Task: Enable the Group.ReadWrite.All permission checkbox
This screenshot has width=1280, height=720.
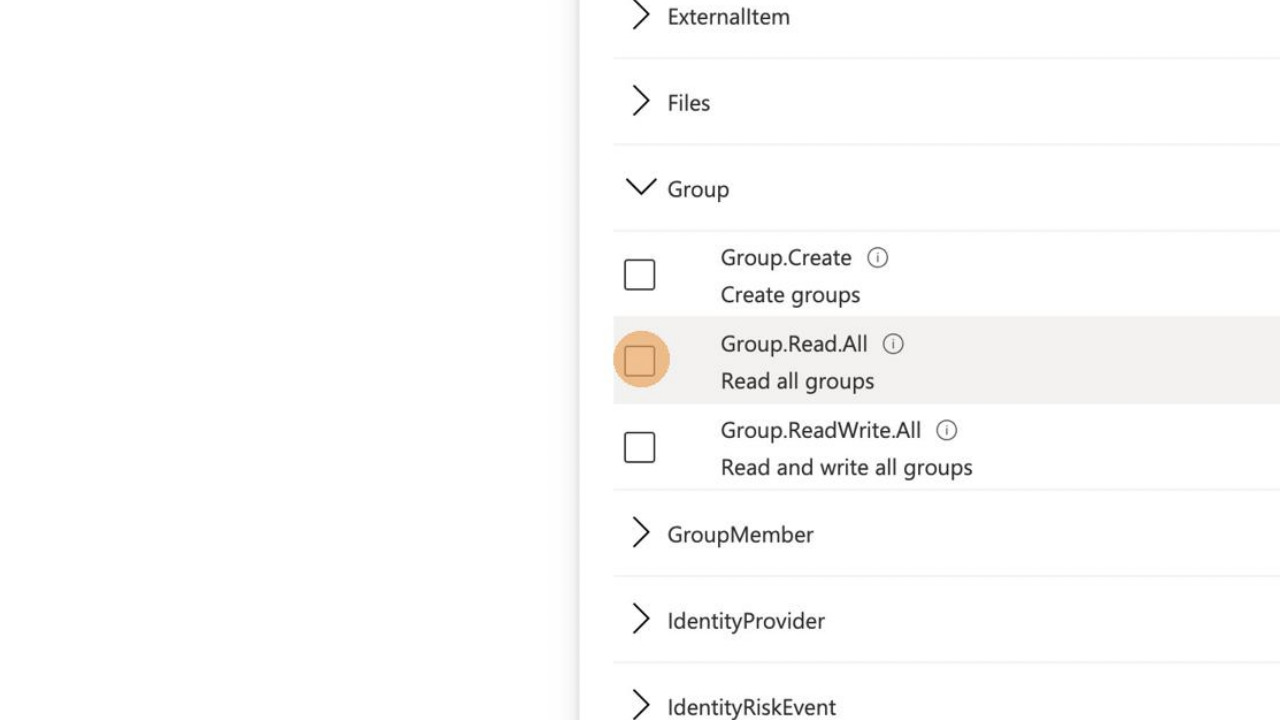Action: click(x=639, y=447)
